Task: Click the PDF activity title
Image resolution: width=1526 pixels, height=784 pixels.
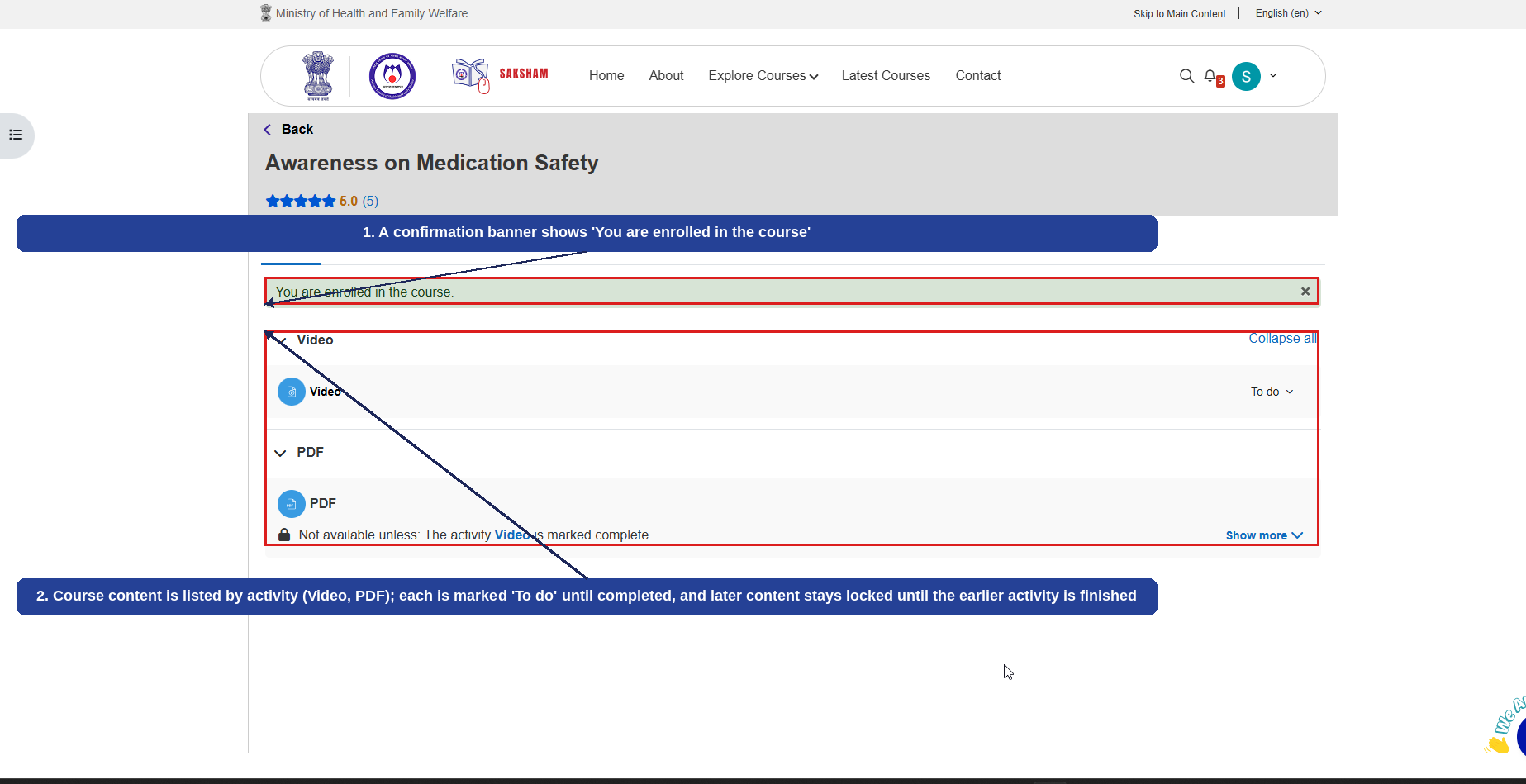Action: pyautogui.click(x=323, y=503)
